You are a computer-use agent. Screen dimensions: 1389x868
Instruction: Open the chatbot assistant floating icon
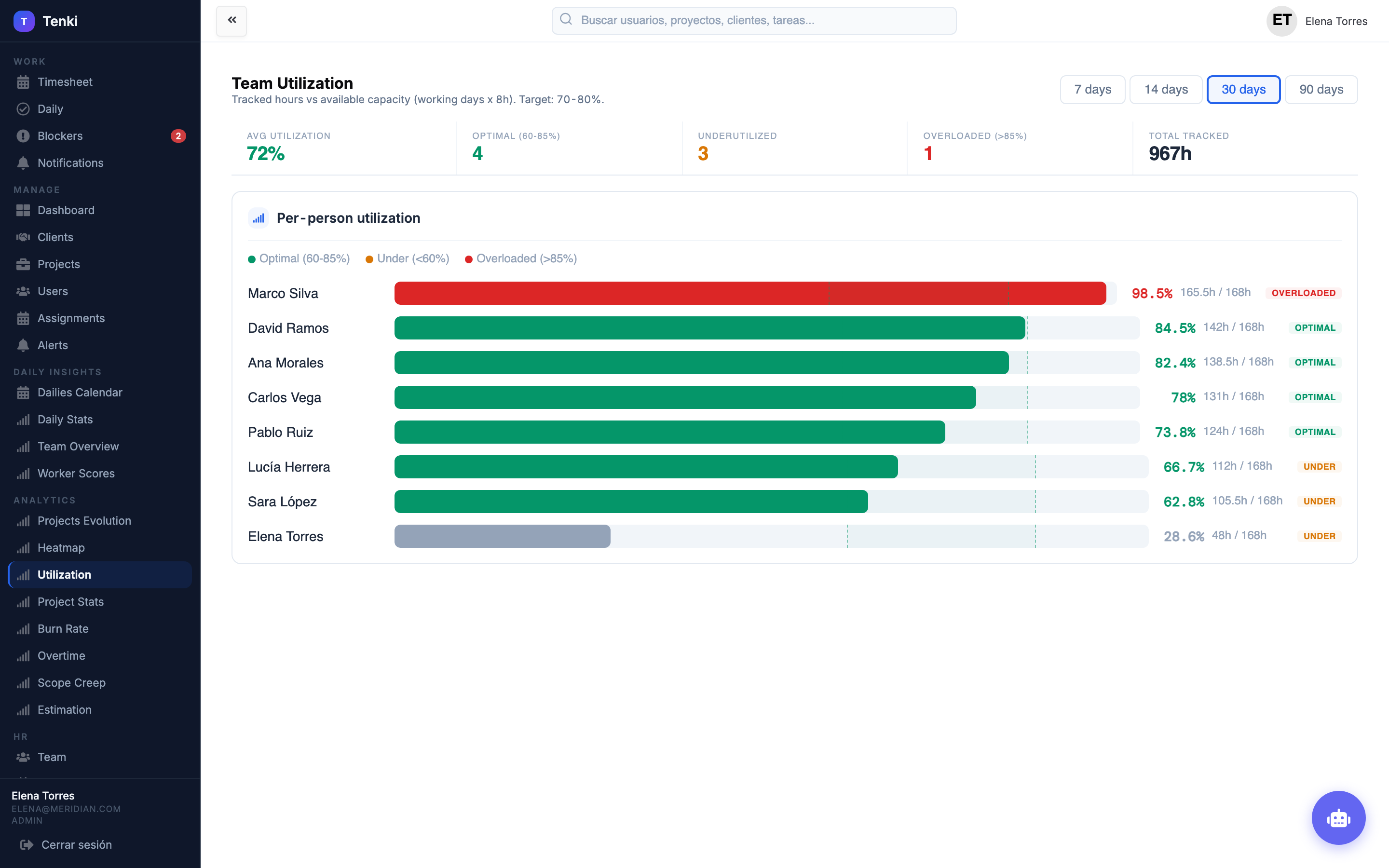pos(1338,817)
